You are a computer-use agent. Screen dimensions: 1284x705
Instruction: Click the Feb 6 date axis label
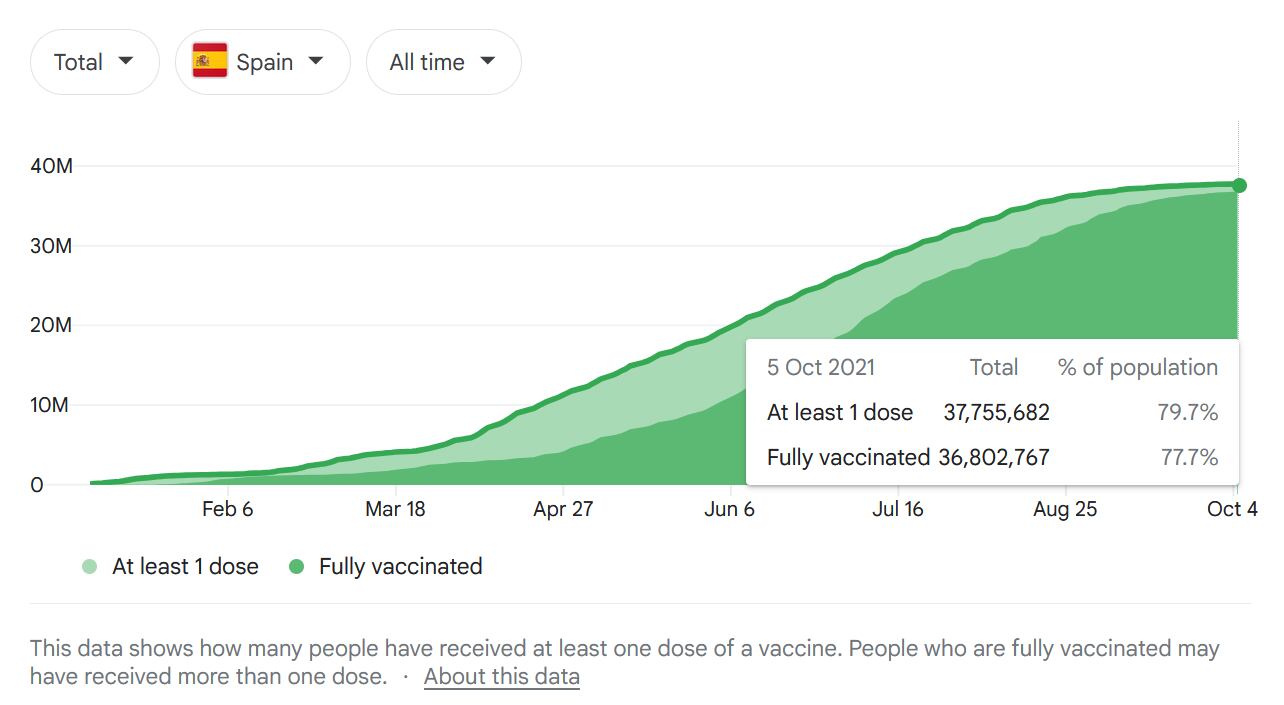(227, 509)
